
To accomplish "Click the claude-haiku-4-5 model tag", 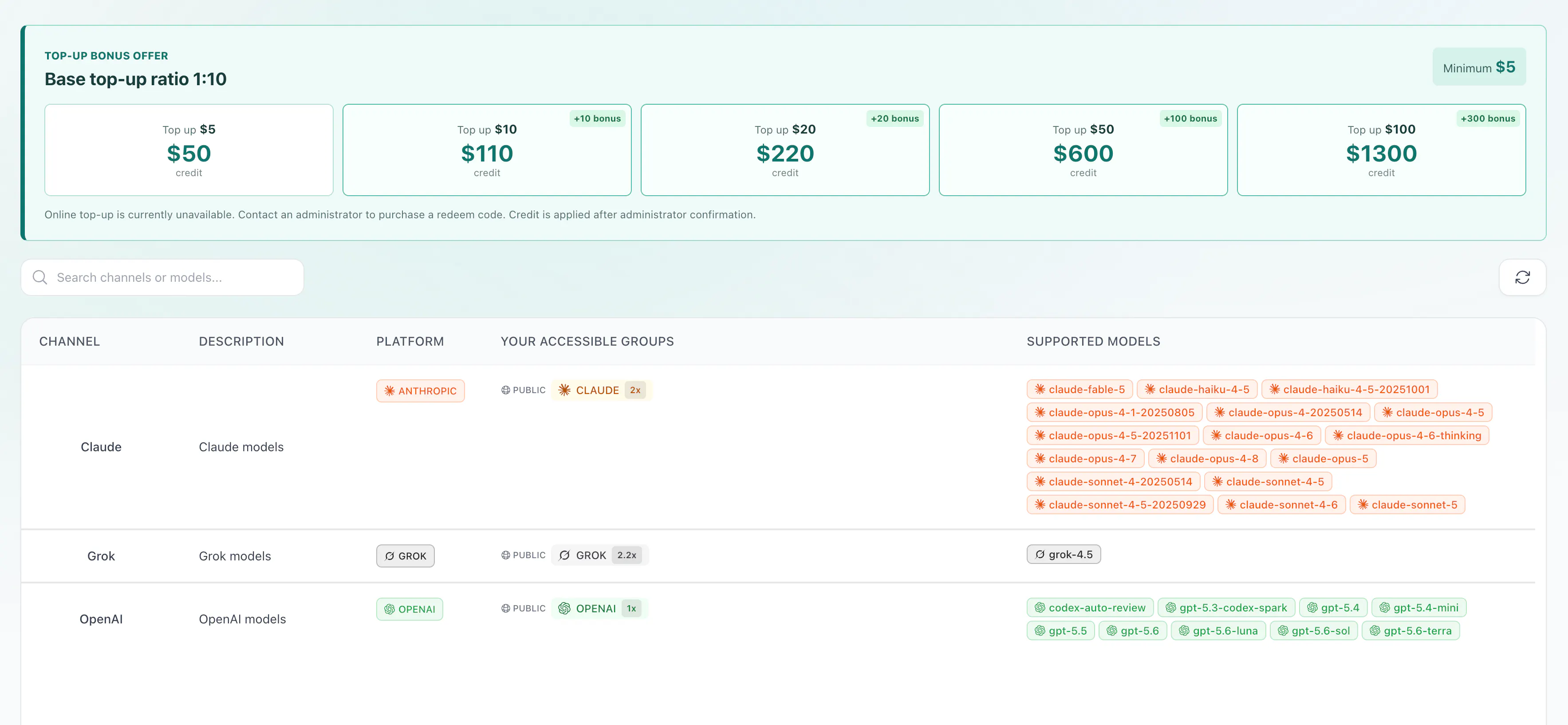I will pyautogui.click(x=1197, y=390).
